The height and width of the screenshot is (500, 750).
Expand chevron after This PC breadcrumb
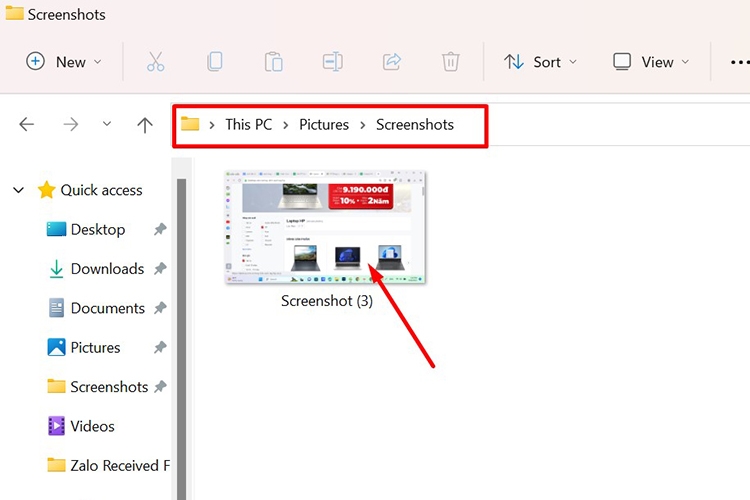click(286, 125)
